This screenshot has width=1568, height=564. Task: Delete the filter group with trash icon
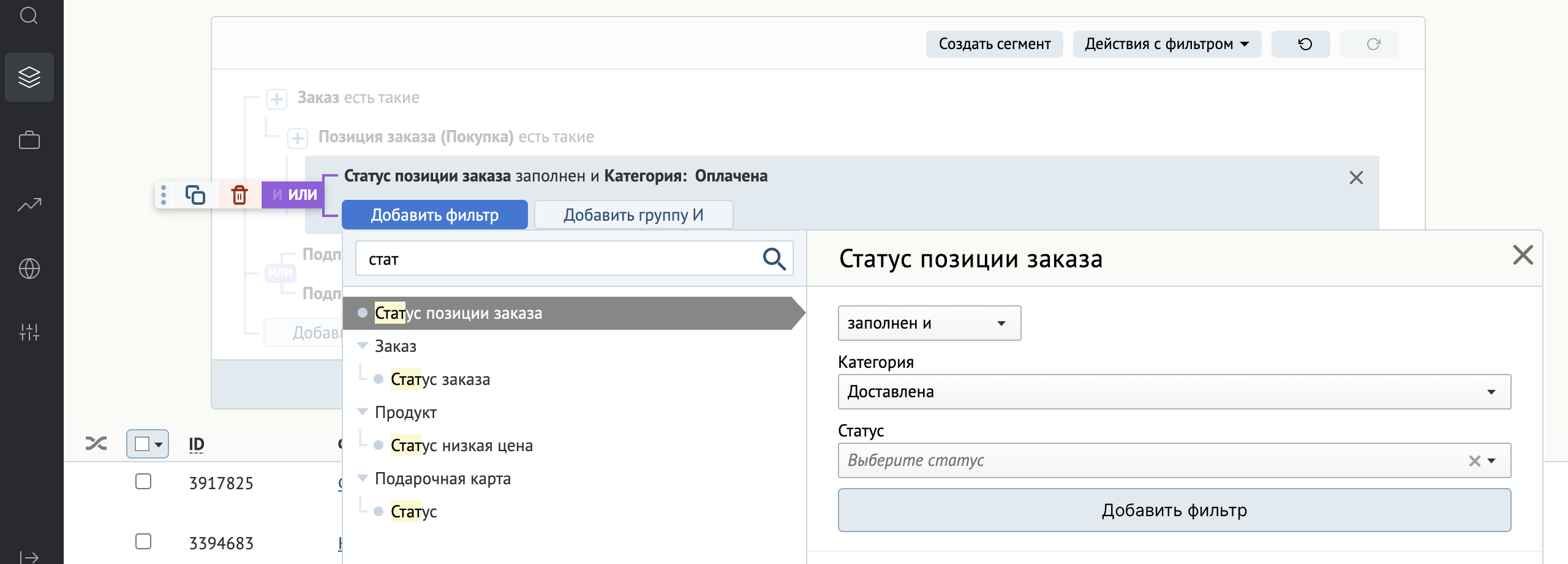pyautogui.click(x=239, y=195)
